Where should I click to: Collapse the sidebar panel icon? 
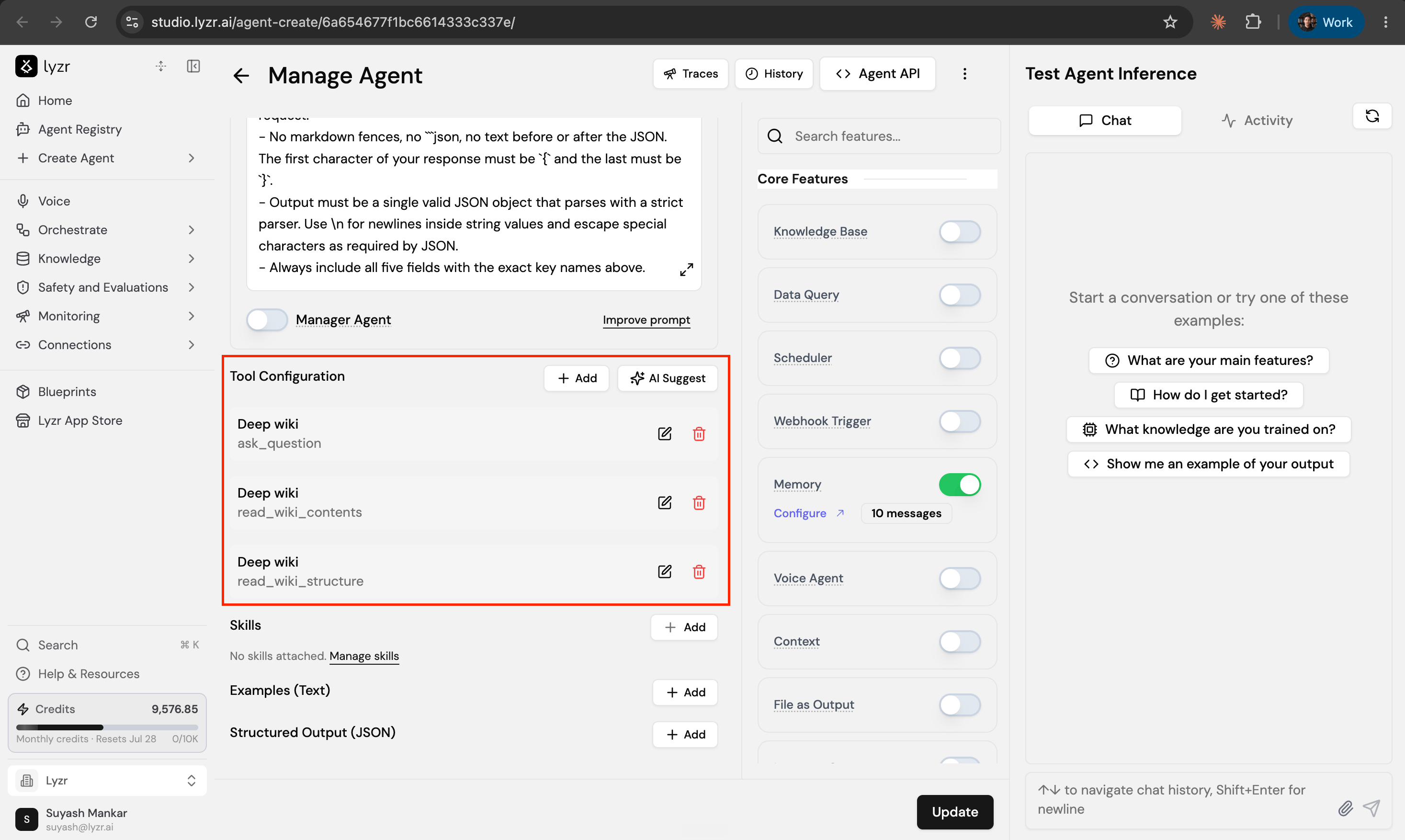(193, 66)
